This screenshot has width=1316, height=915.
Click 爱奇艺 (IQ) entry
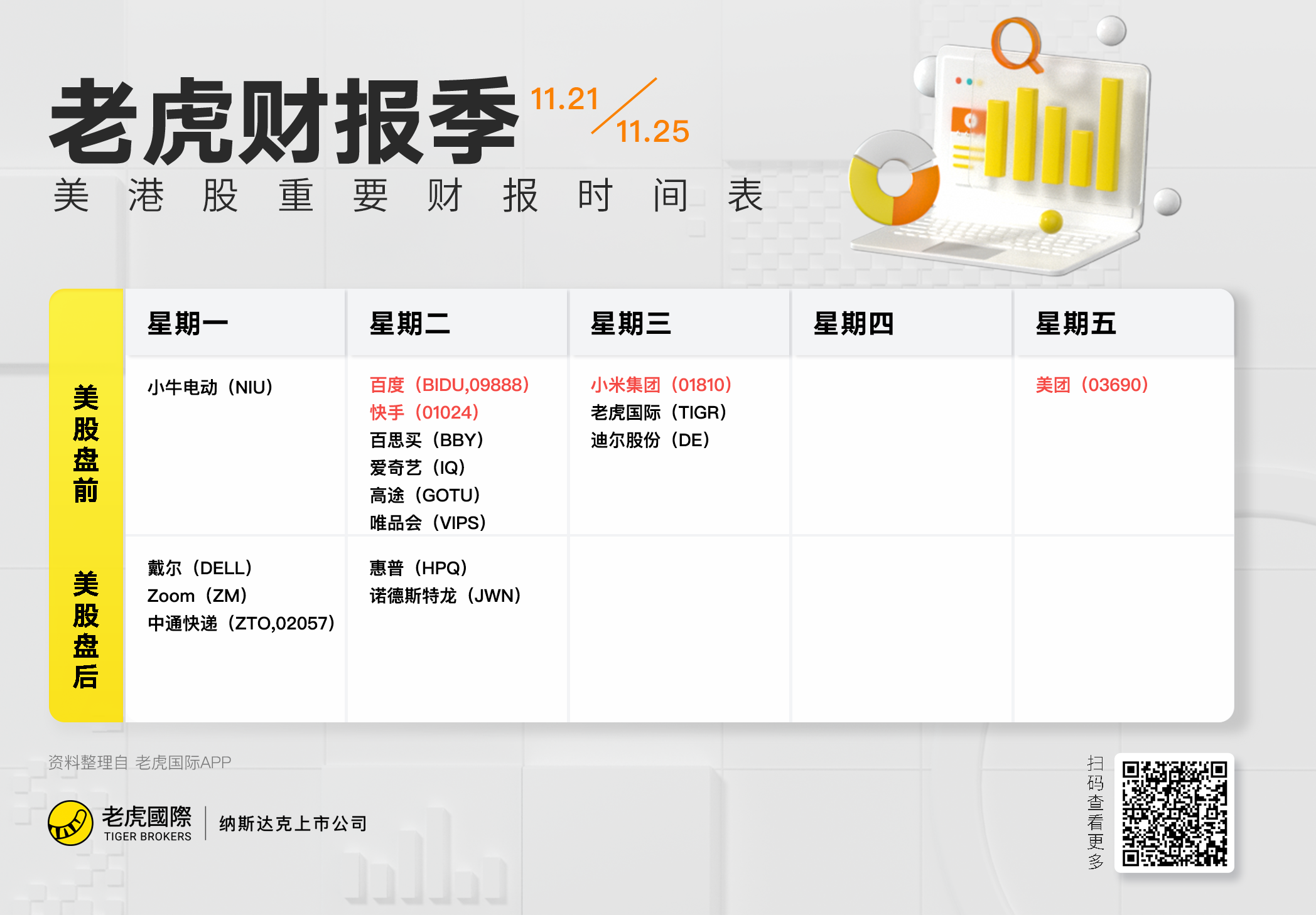pyautogui.click(x=418, y=468)
